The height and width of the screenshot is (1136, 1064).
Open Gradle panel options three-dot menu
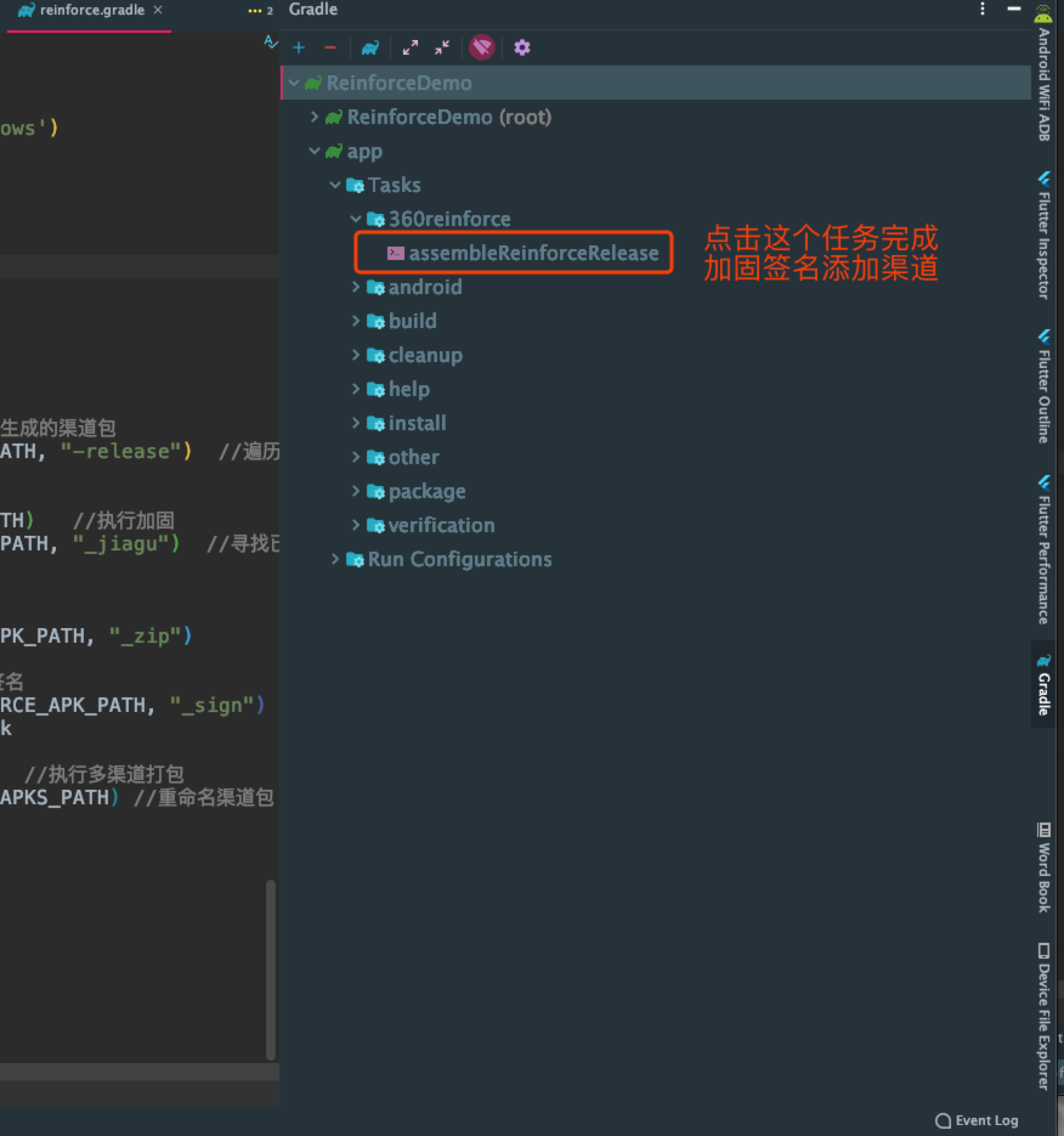click(983, 9)
